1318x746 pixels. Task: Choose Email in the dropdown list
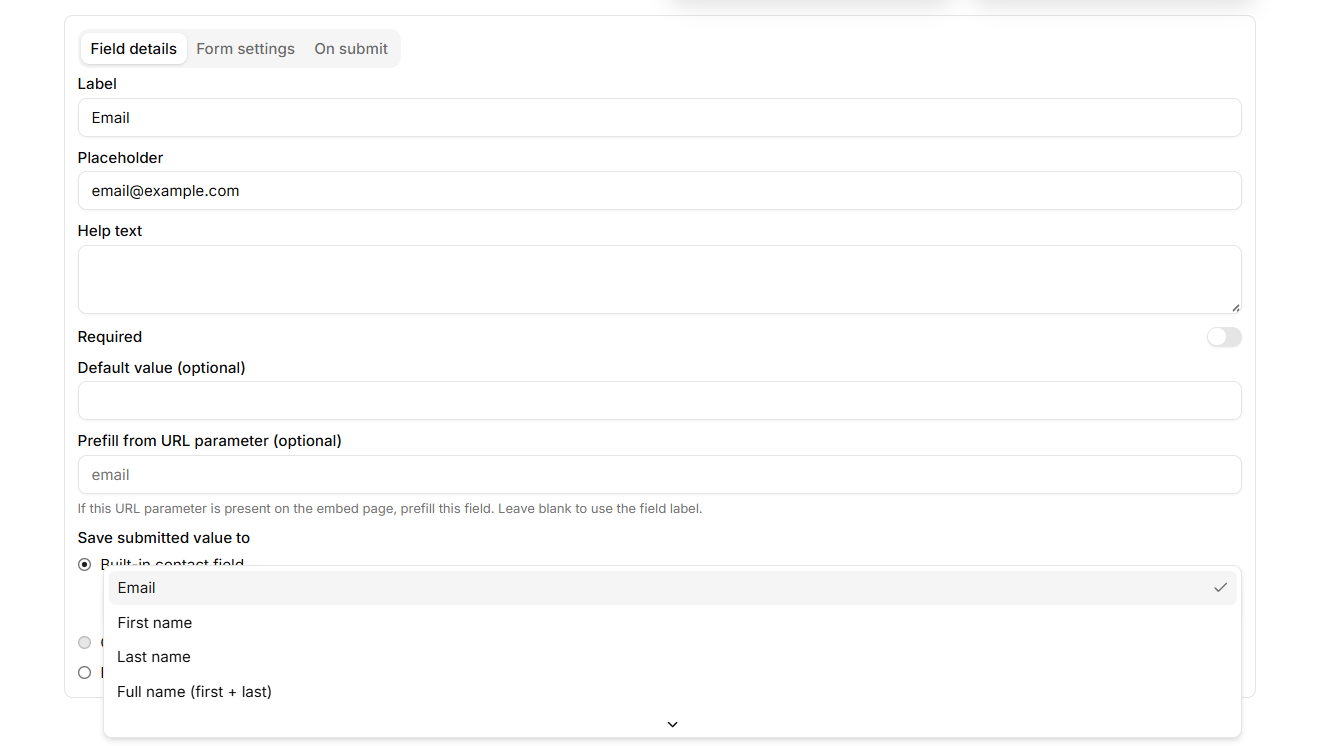pyautogui.click(x=672, y=588)
